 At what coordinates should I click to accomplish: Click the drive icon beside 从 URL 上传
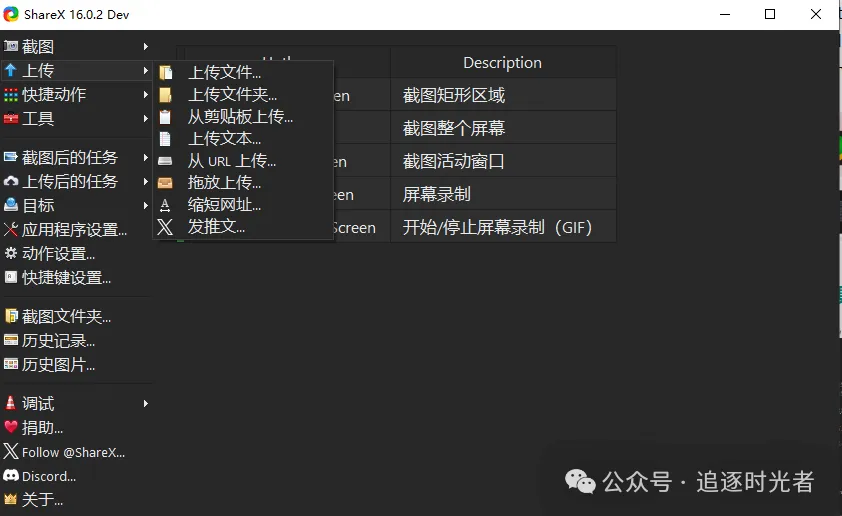(165, 161)
